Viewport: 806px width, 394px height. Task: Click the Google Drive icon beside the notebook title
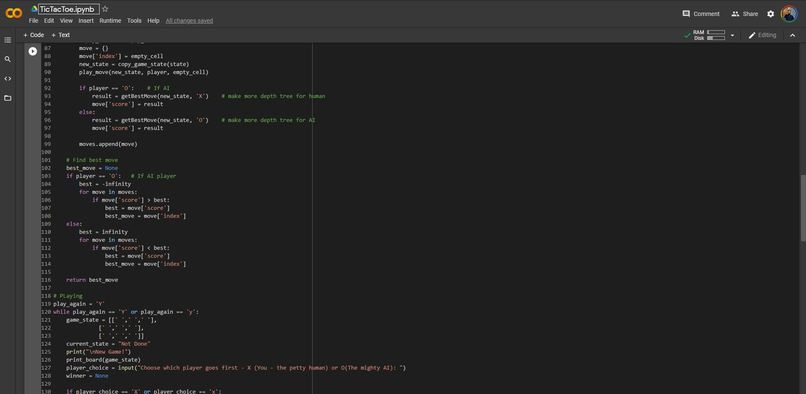tap(34, 9)
